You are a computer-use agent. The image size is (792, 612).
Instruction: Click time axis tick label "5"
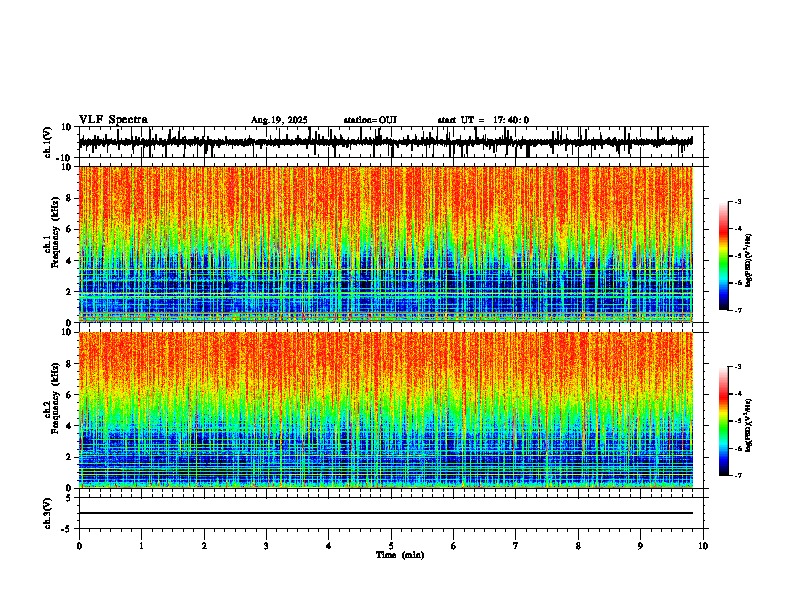pyautogui.click(x=391, y=546)
